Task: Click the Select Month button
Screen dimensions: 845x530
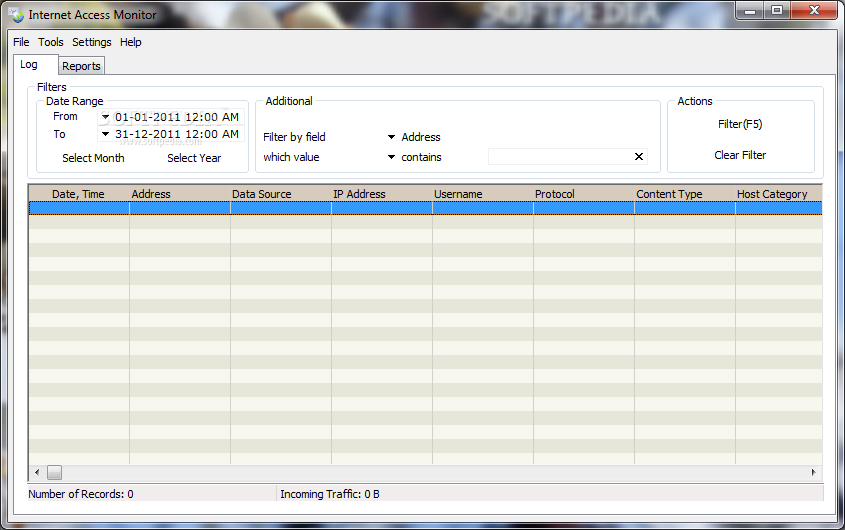Action: pyautogui.click(x=93, y=158)
